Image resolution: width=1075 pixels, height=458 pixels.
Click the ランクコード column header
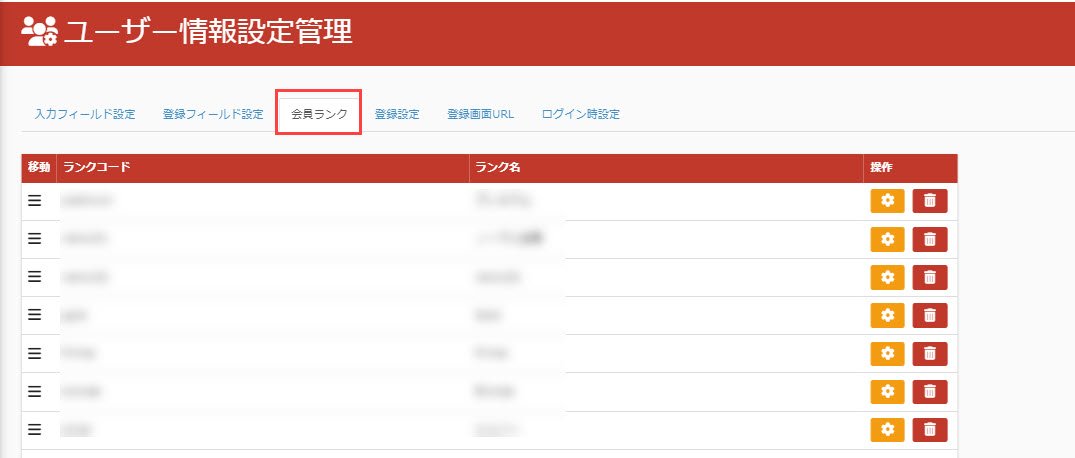click(96, 167)
